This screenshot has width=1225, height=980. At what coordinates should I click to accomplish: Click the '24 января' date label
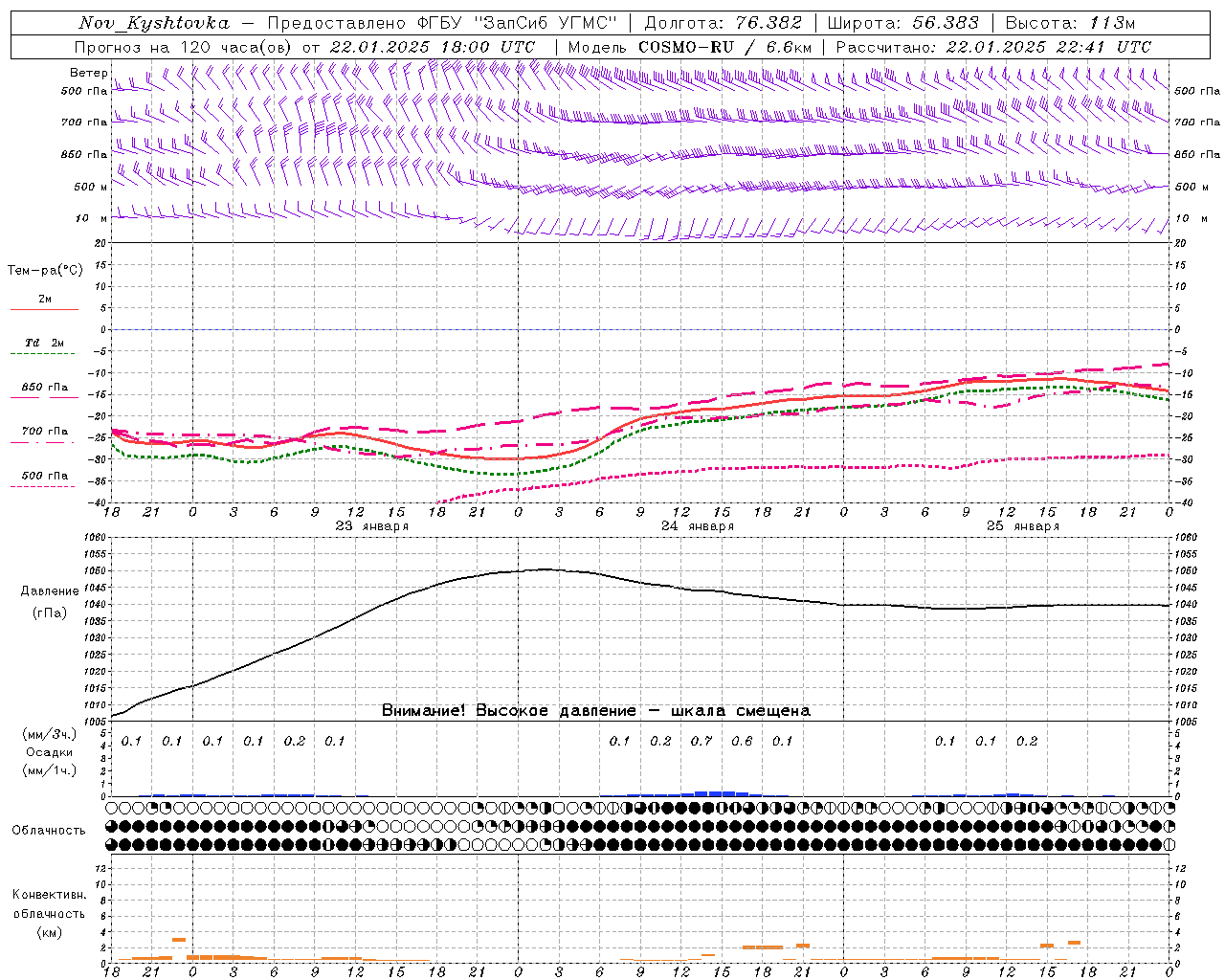coord(698,526)
